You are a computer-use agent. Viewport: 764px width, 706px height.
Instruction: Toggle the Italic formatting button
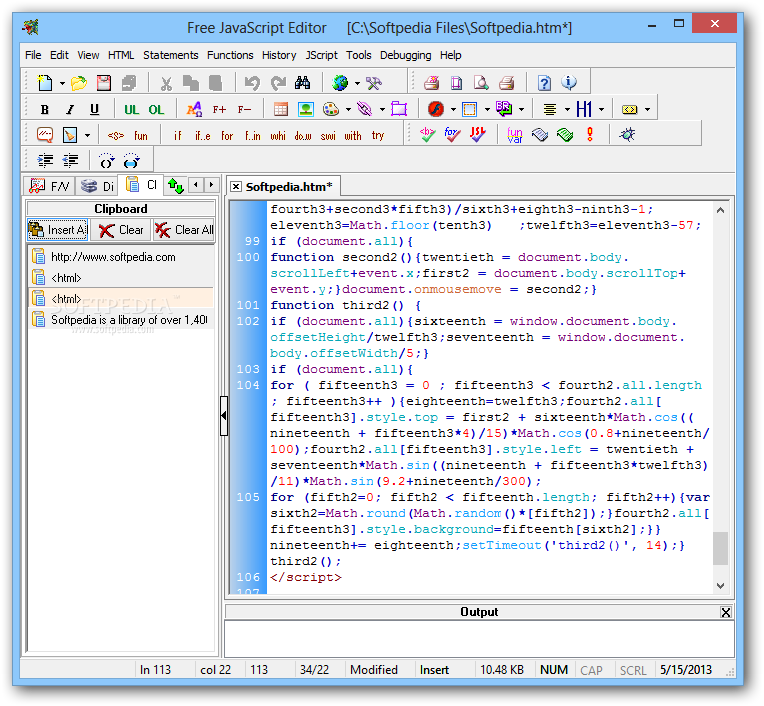(69, 110)
